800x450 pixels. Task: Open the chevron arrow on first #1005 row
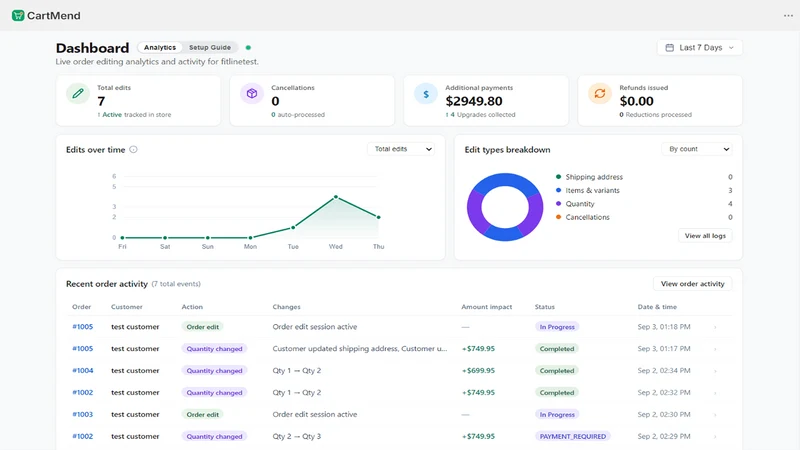[715, 327]
